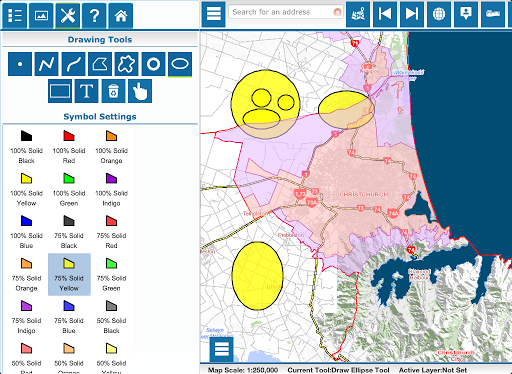
Task: Choose 100% Solid Red symbol swatch
Action: (69, 147)
